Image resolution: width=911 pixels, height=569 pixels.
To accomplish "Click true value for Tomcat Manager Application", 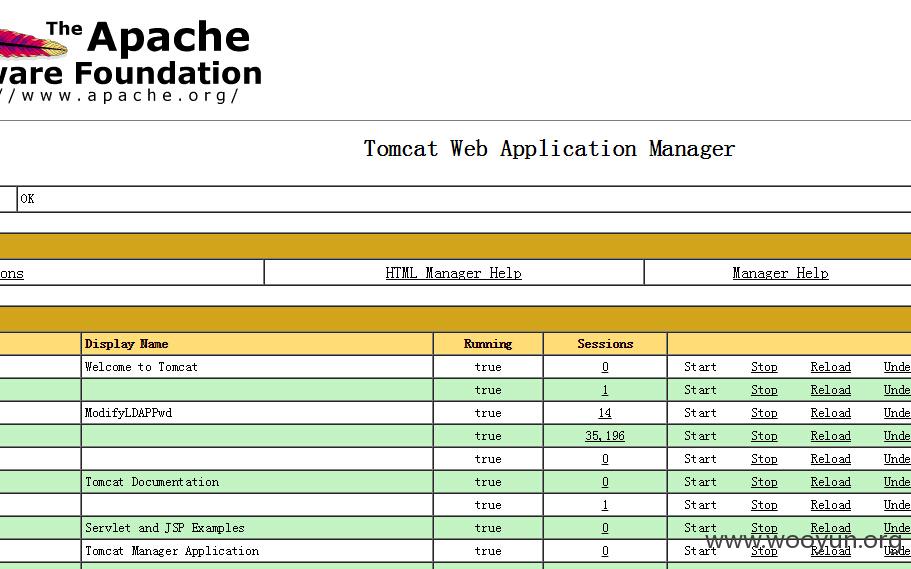I will [488, 551].
